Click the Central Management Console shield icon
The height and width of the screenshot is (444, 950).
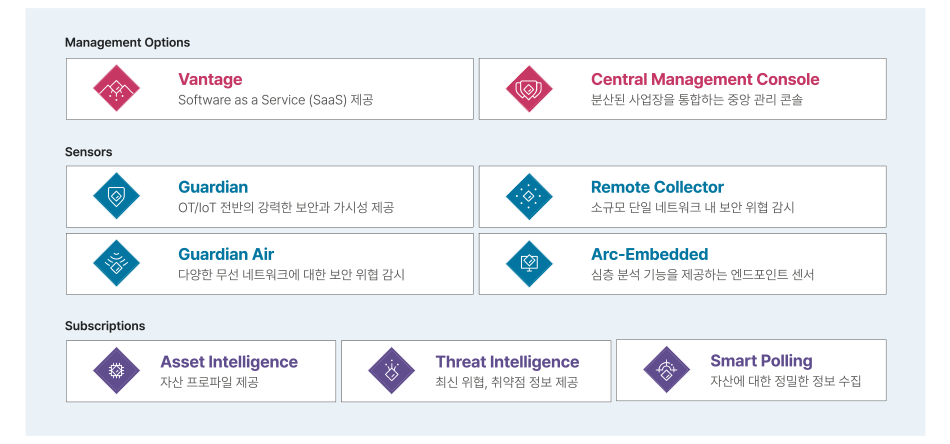(529, 89)
